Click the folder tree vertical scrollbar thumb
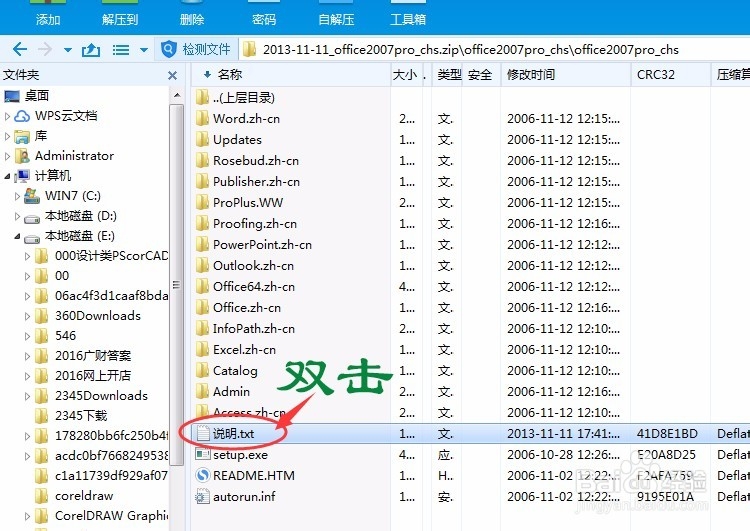Viewport: 750px width, 531px height. (x=176, y=285)
